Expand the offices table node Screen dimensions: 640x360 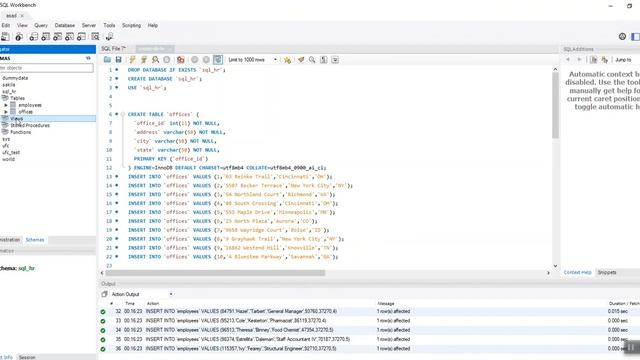pyautogui.click(x=6, y=111)
